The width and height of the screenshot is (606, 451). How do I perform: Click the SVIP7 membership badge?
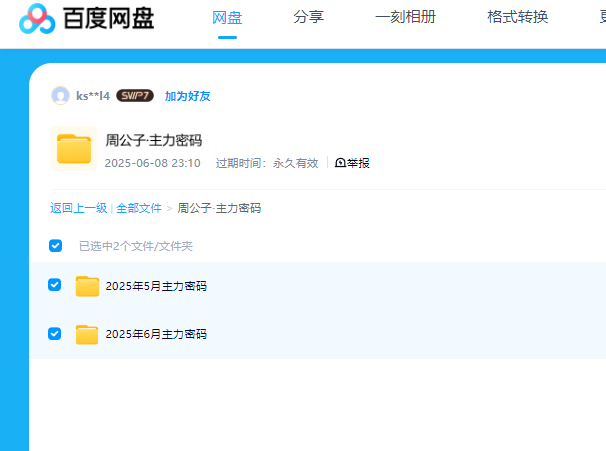(134, 96)
